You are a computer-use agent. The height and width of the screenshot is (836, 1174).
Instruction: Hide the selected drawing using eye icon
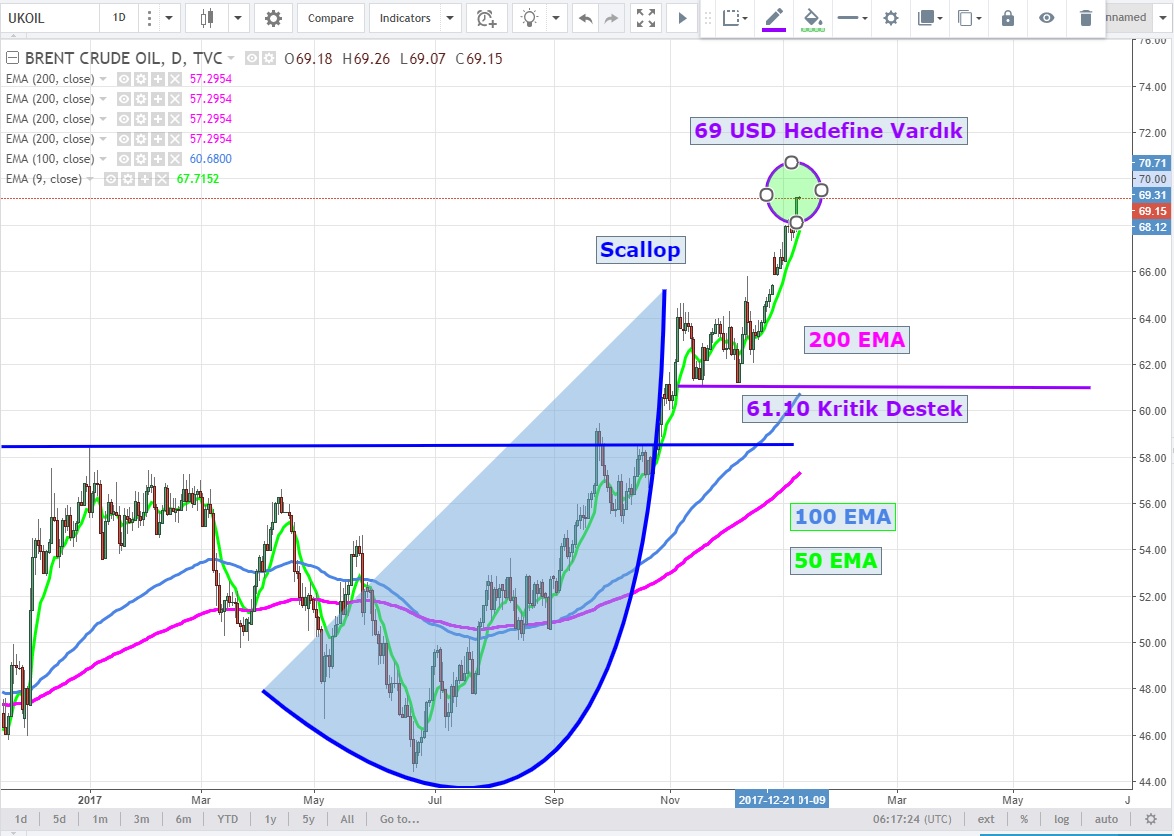pyautogui.click(x=1046, y=18)
